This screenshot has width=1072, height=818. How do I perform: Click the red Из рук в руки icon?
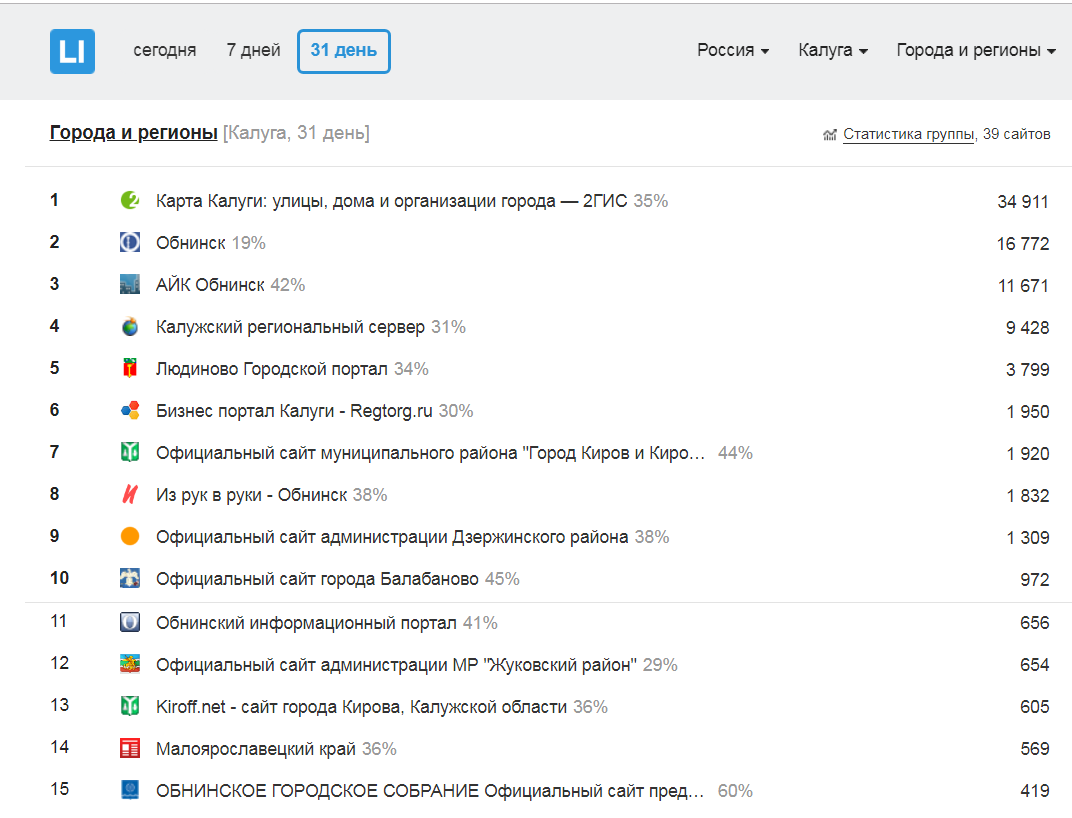point(130,495)
